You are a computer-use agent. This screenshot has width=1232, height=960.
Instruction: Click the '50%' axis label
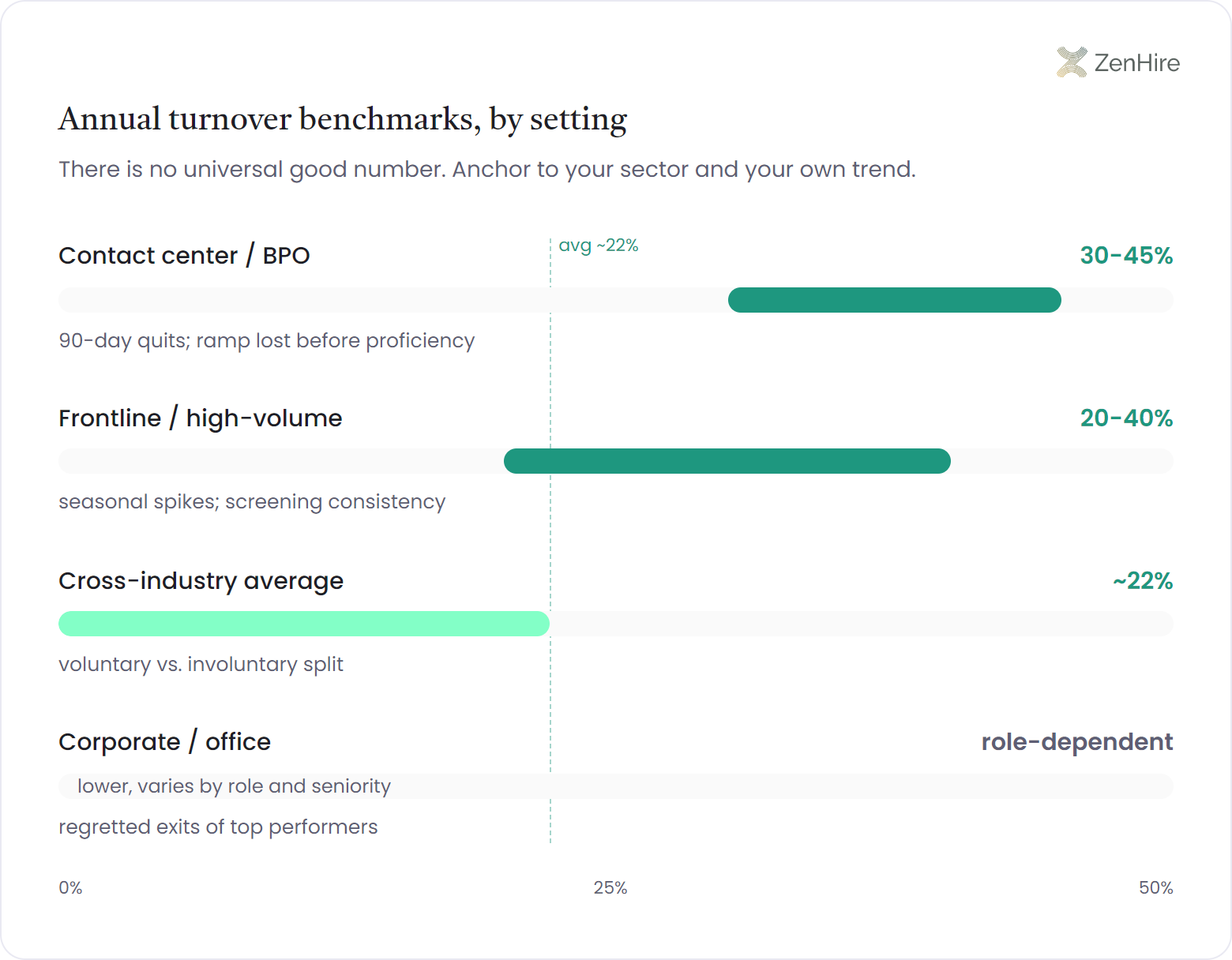coord(1156,888)
